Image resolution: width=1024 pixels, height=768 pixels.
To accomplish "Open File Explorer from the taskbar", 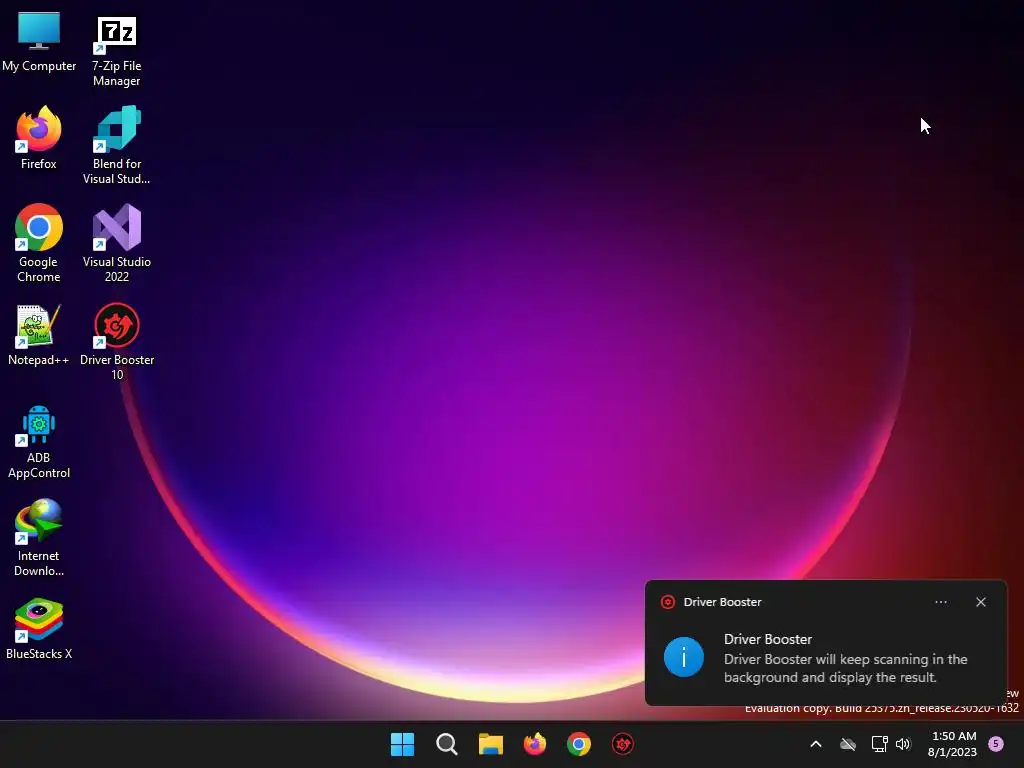I will click(490, 744).
